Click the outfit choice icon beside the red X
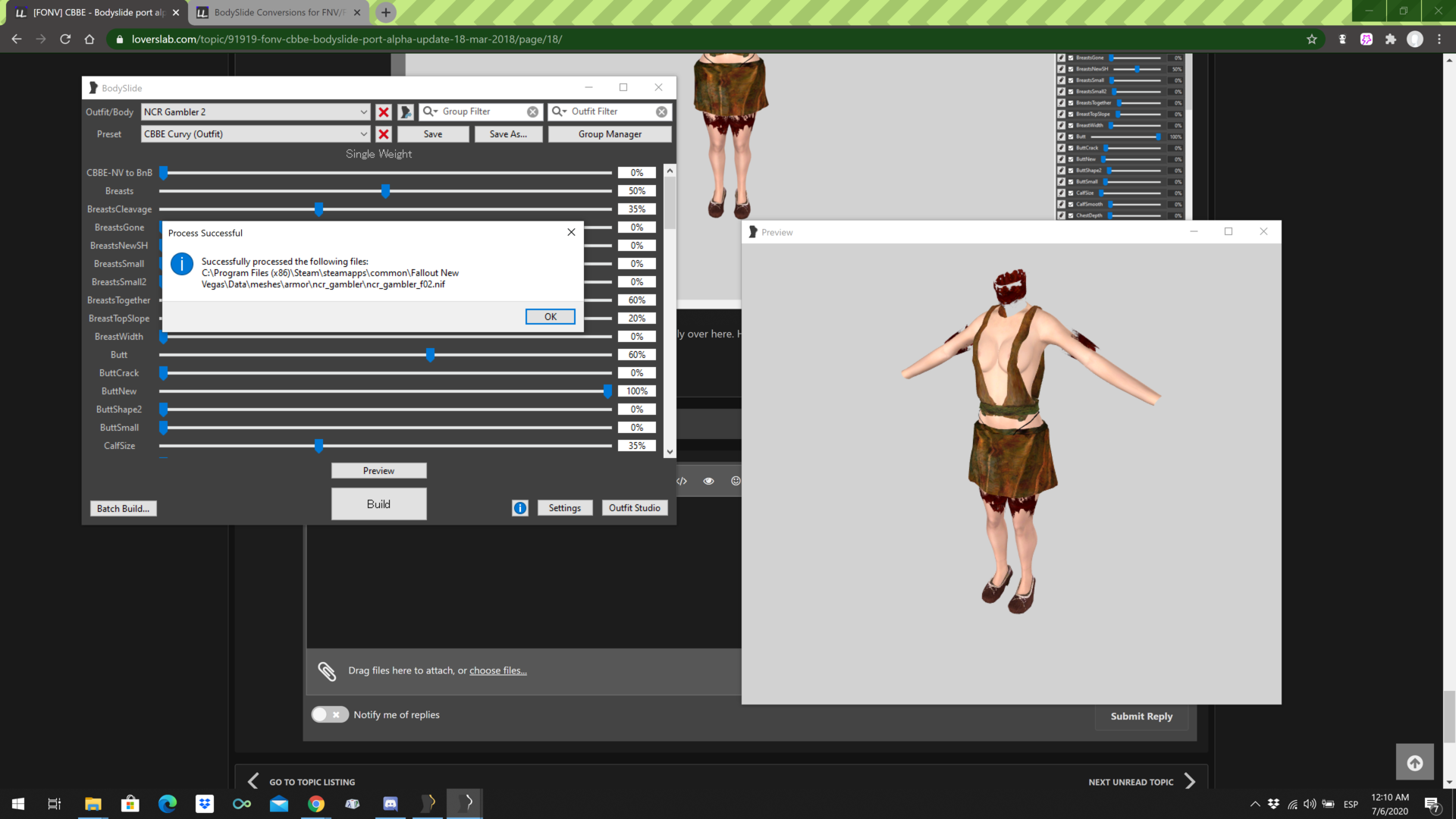1456x819 pixels. (x=406, y=112)
